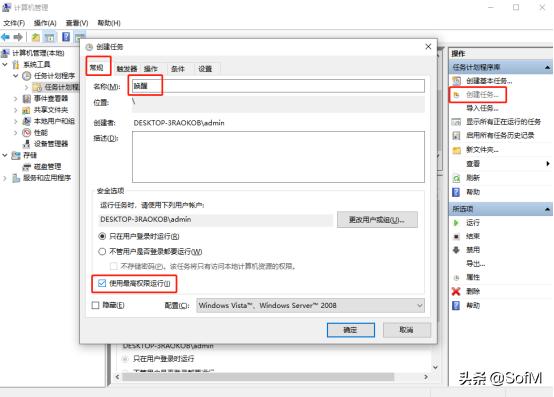The height and width of the screenshot is (397, 554).
Task: Click 属性 action under 所选项
Action: click(473, 278)
